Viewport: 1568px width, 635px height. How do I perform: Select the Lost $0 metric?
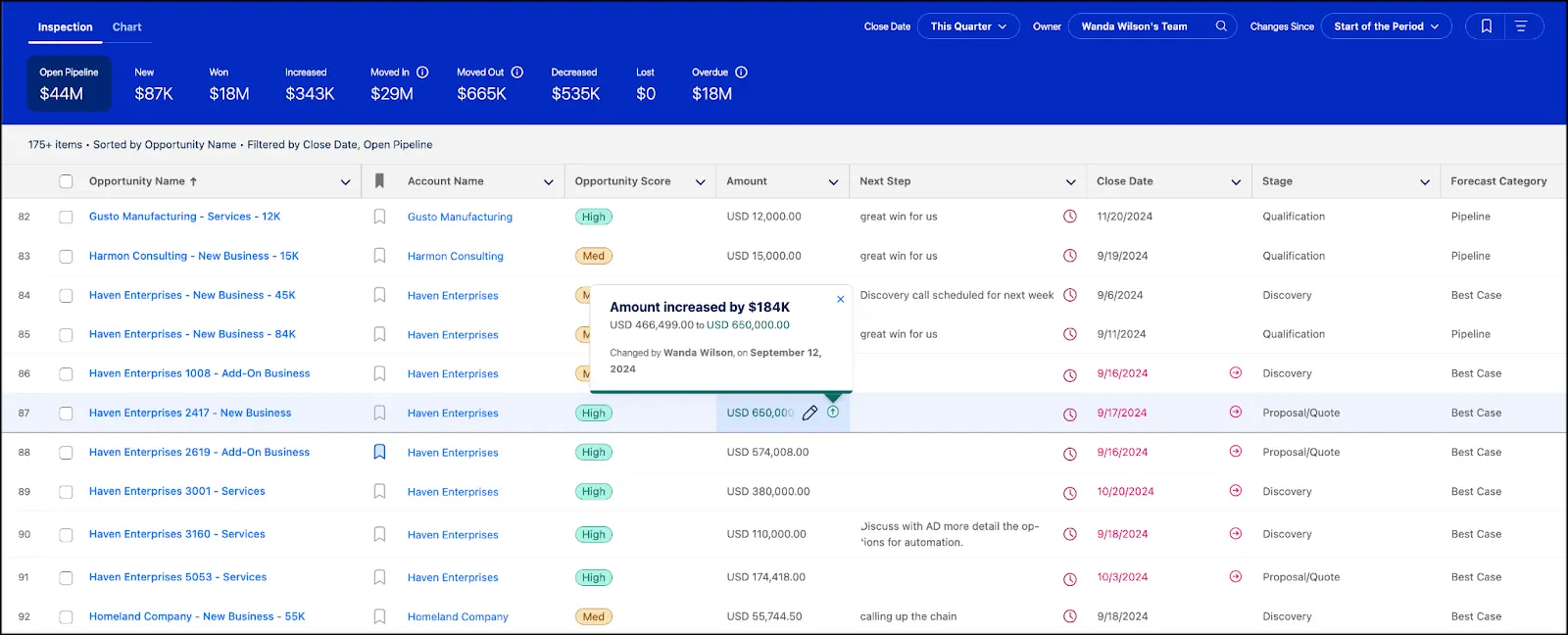tap(646, 83)
